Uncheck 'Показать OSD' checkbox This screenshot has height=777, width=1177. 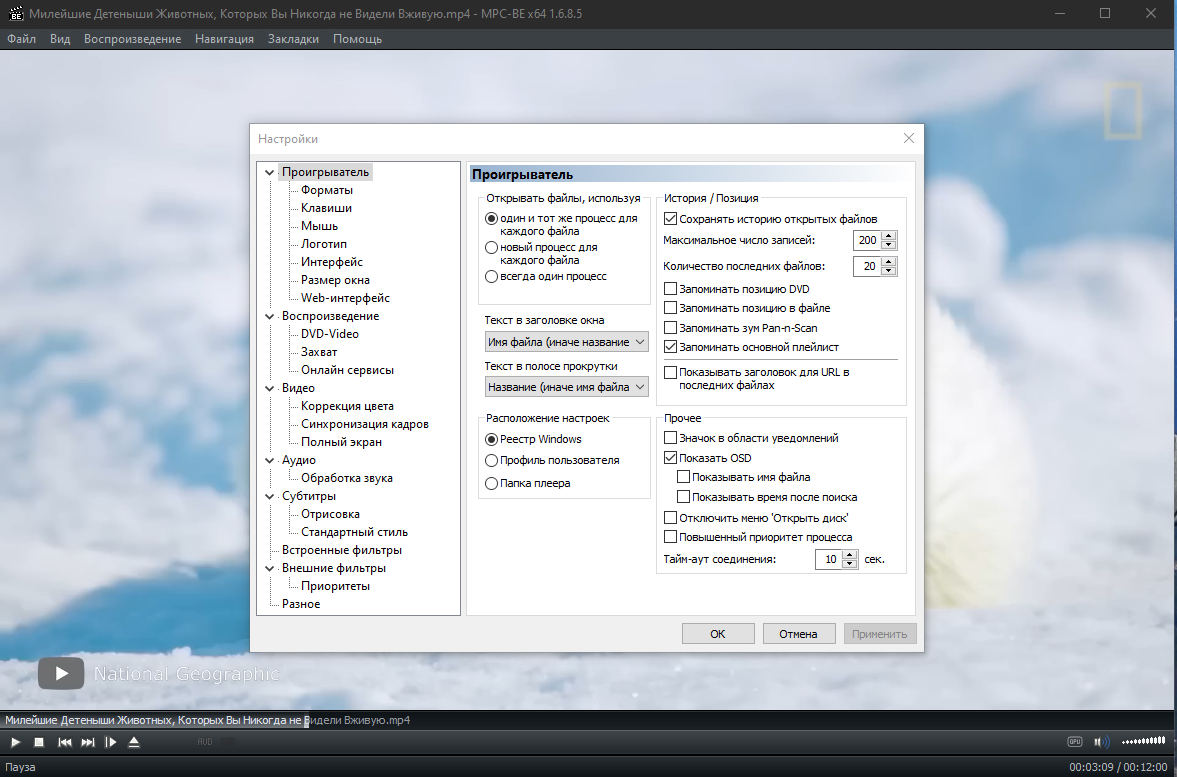pos(670,458)
